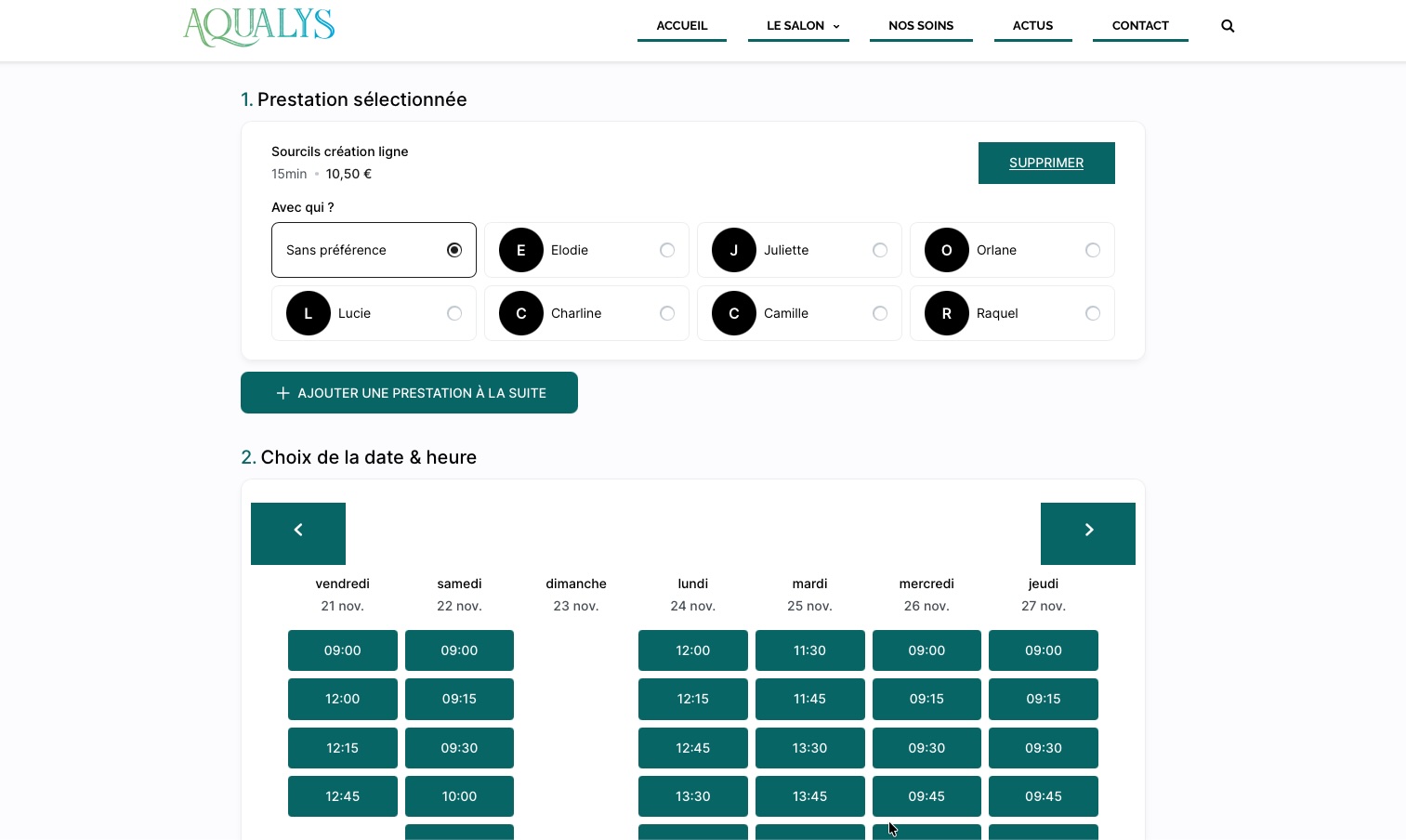
Task: Select the Sans préférence radio option
Action: 454,250
